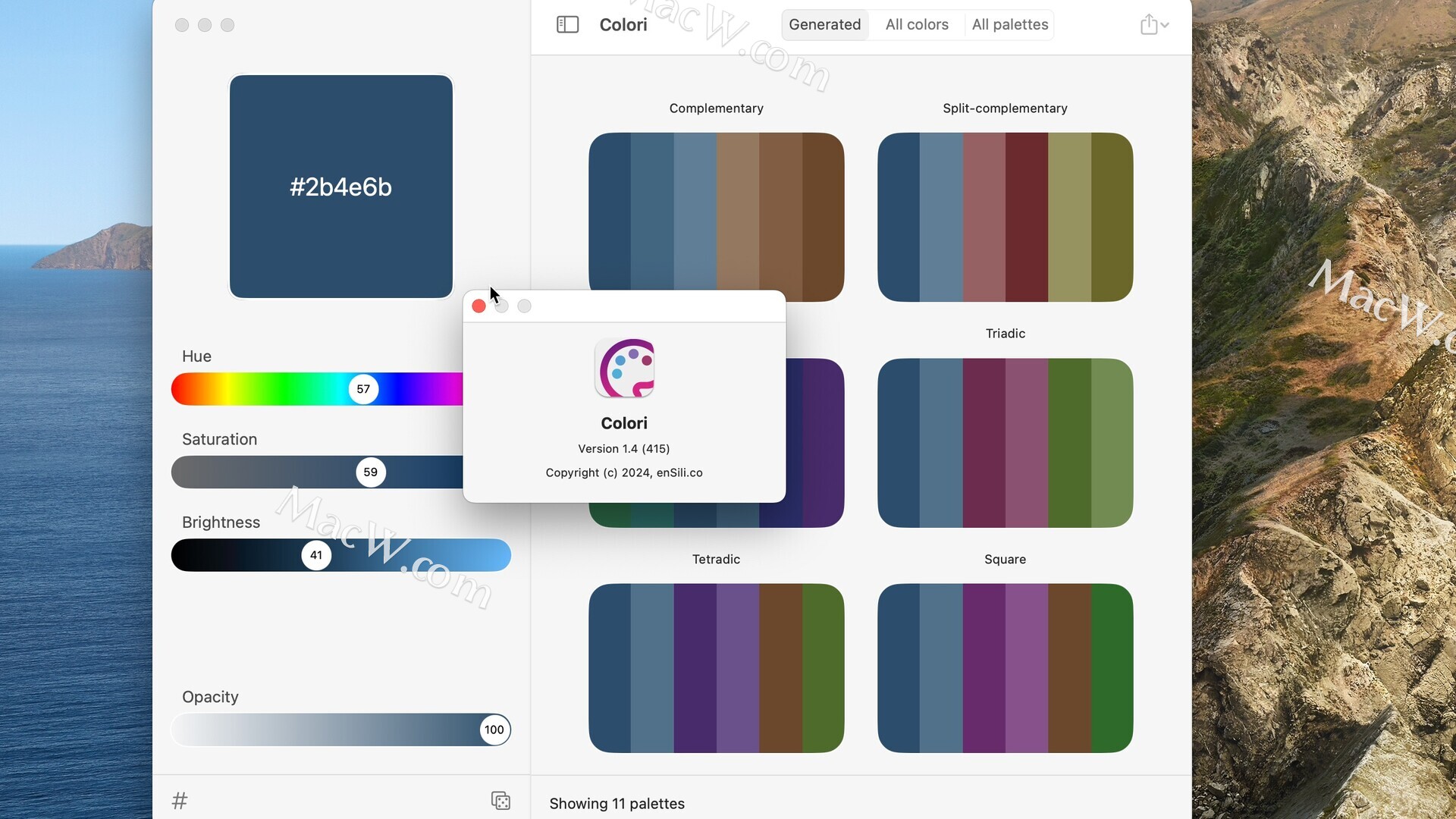Click the Showing 11 palettes status text

click(617, 804)
